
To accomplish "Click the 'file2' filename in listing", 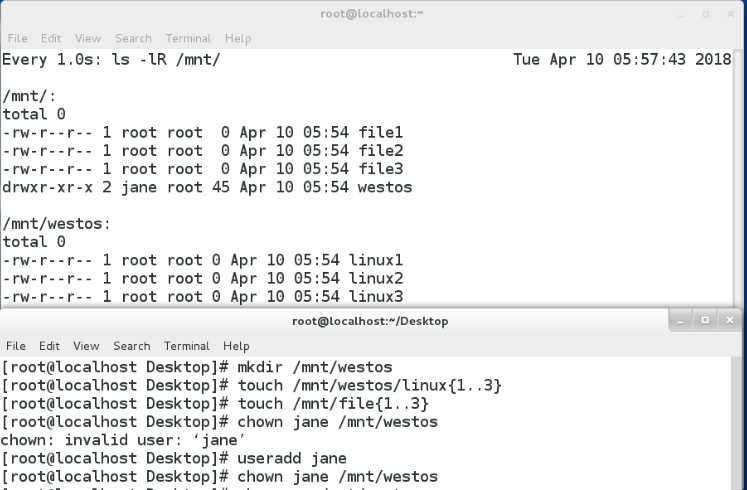I will 380,150.
